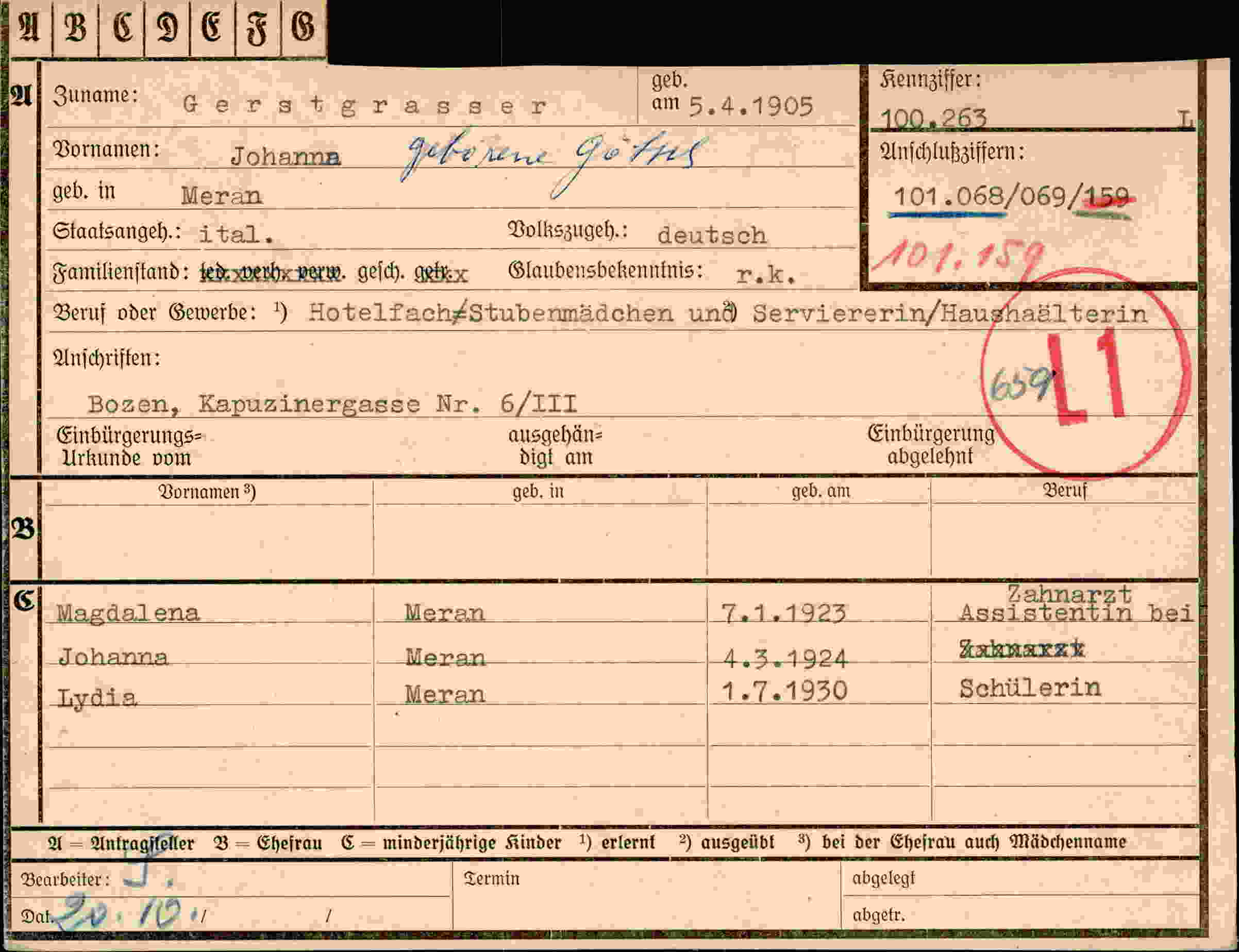The height and width of the screenshot is (952, 1239).
Task: Click applicant's first name 'Johanna' beside Vornamen
Action: pos(286,156)
